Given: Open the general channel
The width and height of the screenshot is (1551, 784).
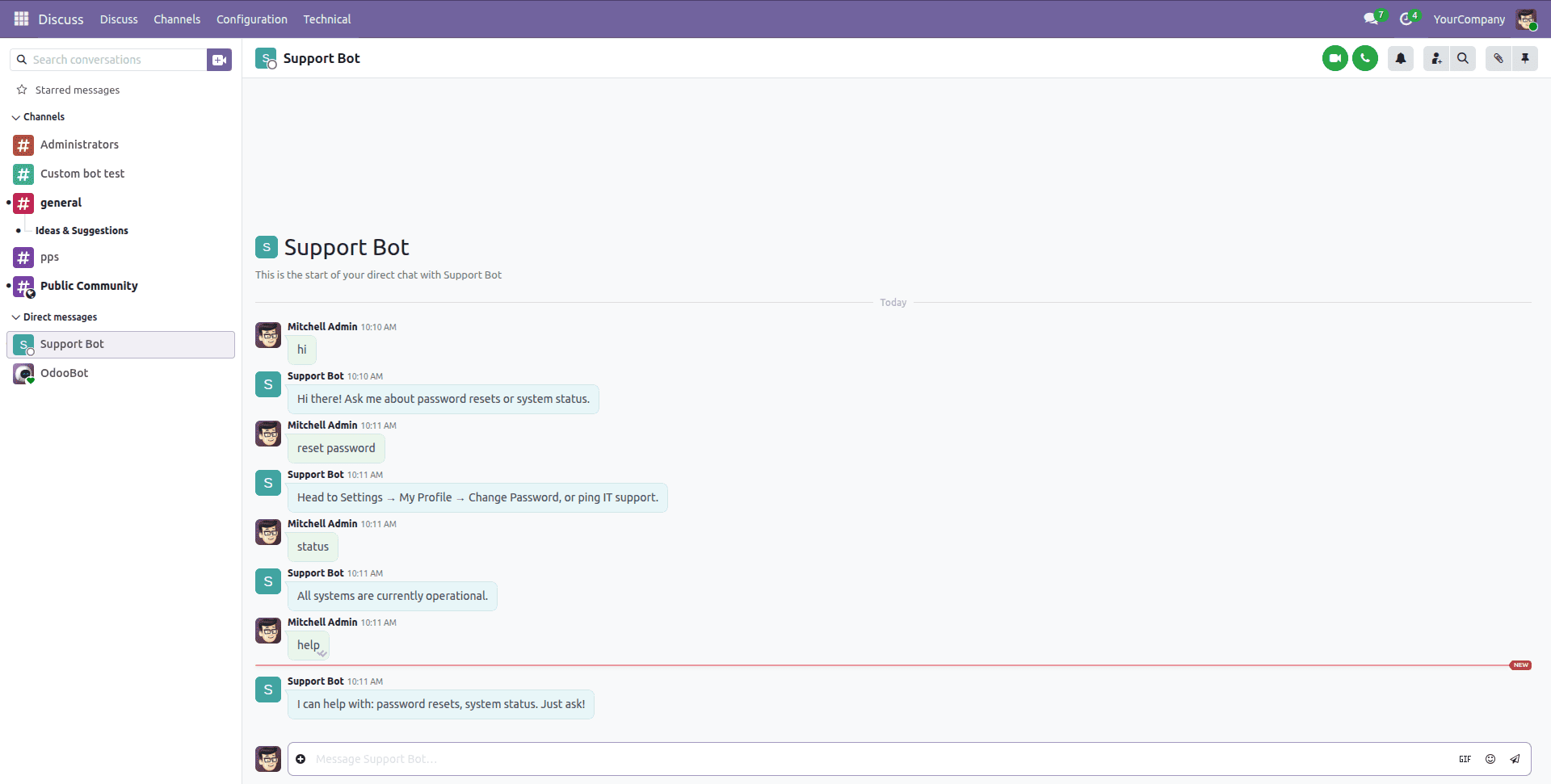Looking at the screenshot, I should click(x=120, y=203).
